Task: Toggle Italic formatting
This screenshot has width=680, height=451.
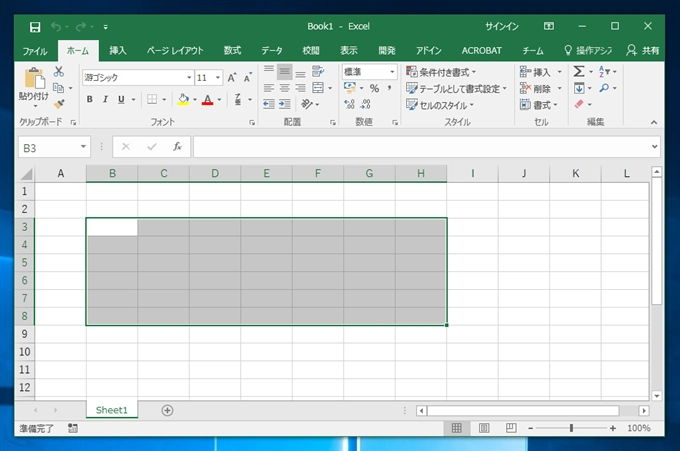Action: tap(105, 99)
